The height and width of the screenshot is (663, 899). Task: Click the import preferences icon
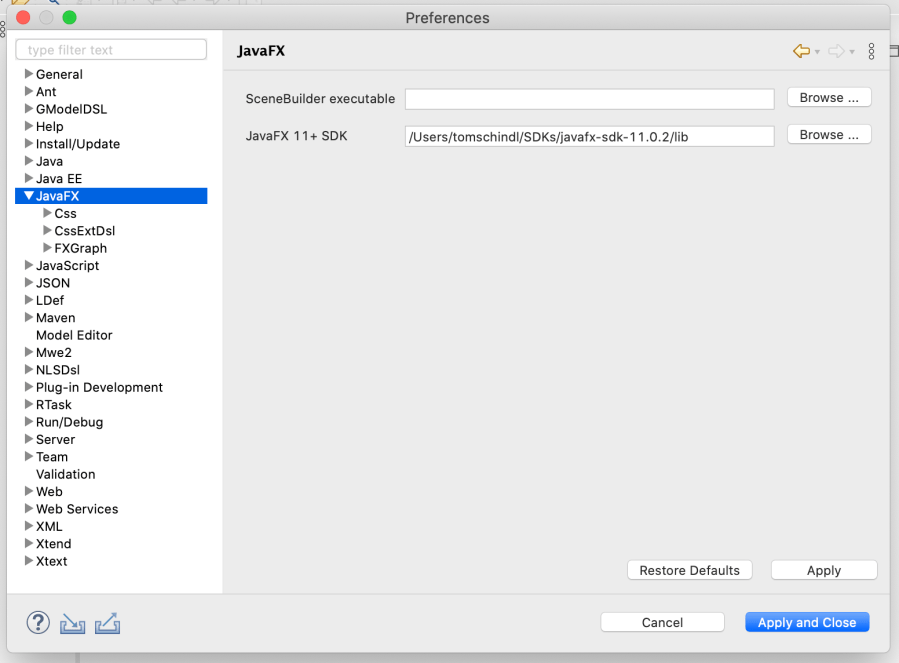click(x=72, y=624)
